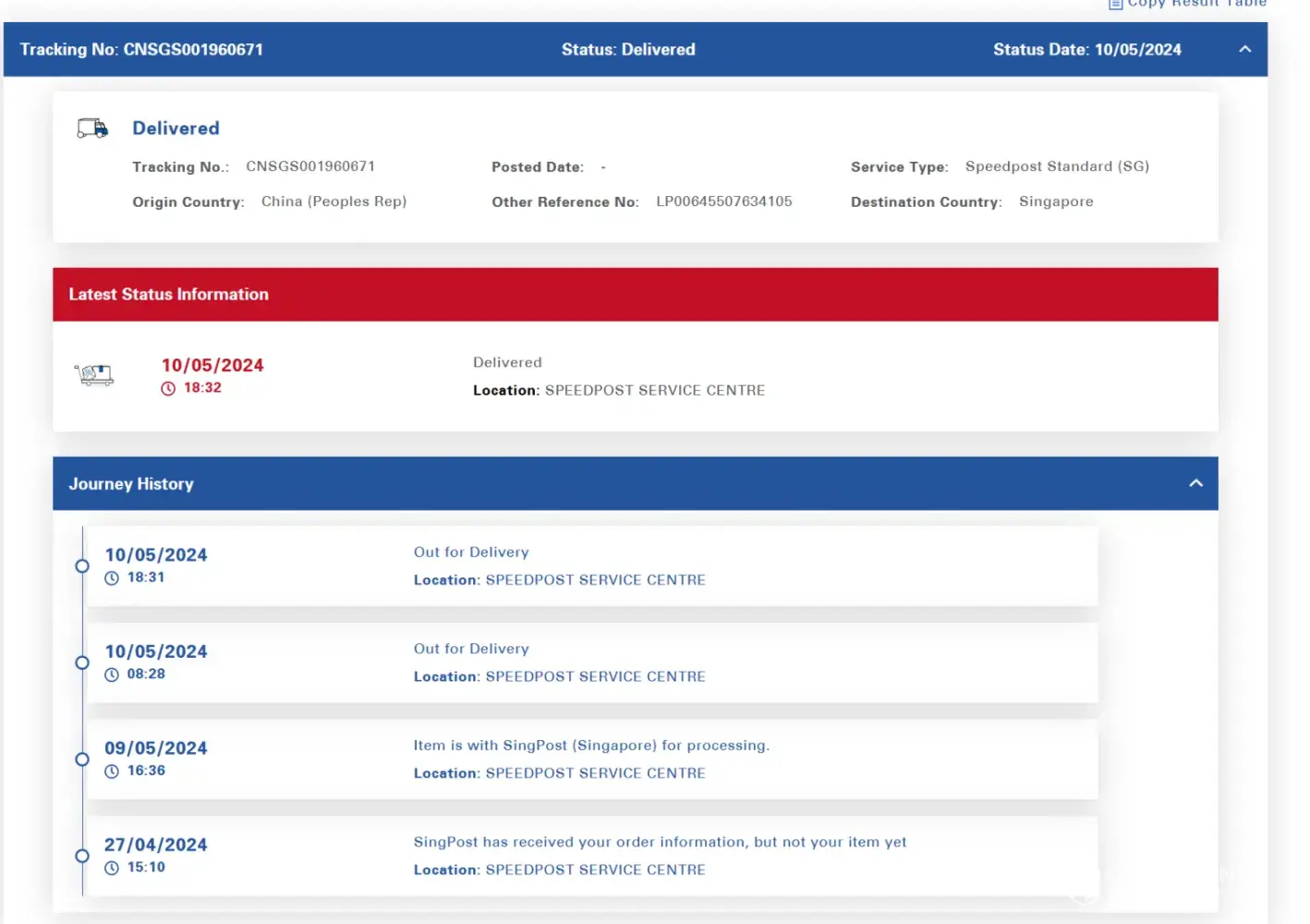Click the Copy Result Table icon
The height and width of the screenshot is (924, 1310).
[1116, 4]
